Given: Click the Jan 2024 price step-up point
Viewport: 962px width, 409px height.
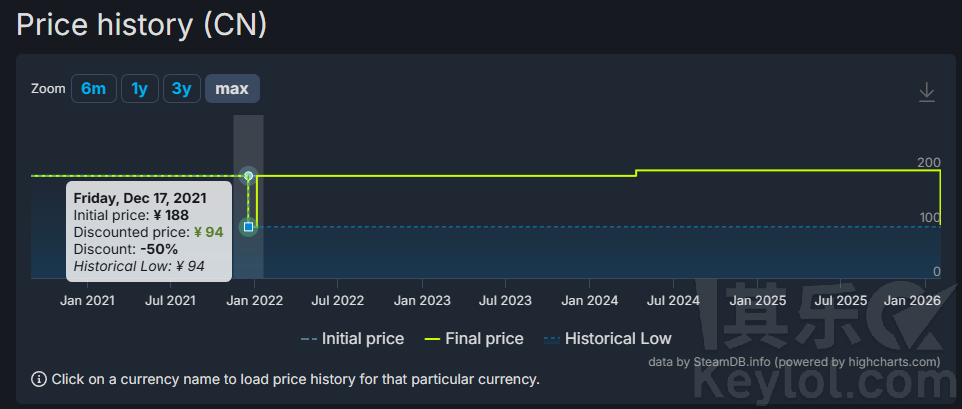Looking at the screenshot, I should 636,173.
